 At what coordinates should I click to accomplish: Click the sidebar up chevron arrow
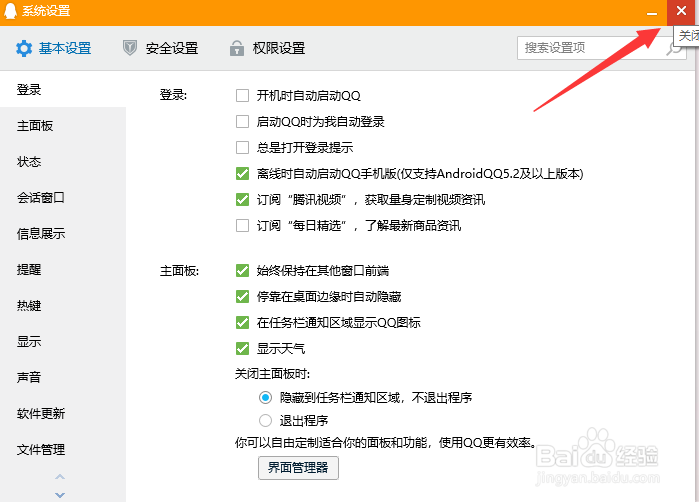60,477
